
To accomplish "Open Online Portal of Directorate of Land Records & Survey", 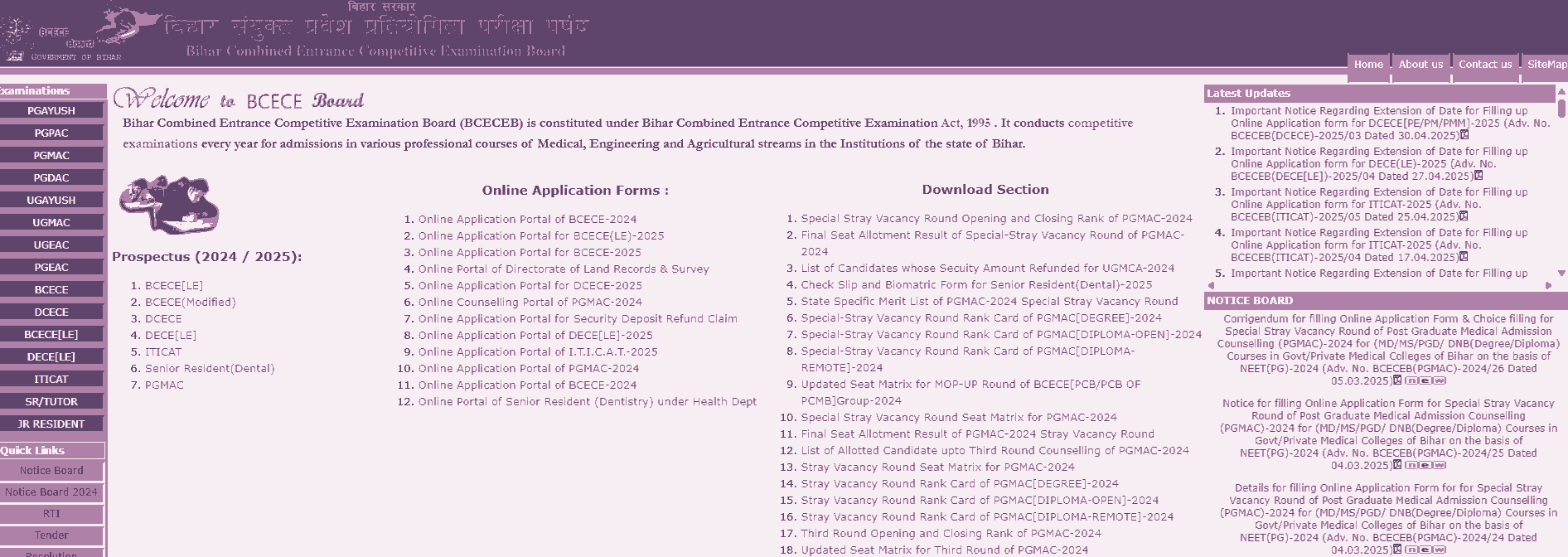I will pos(564,269).
